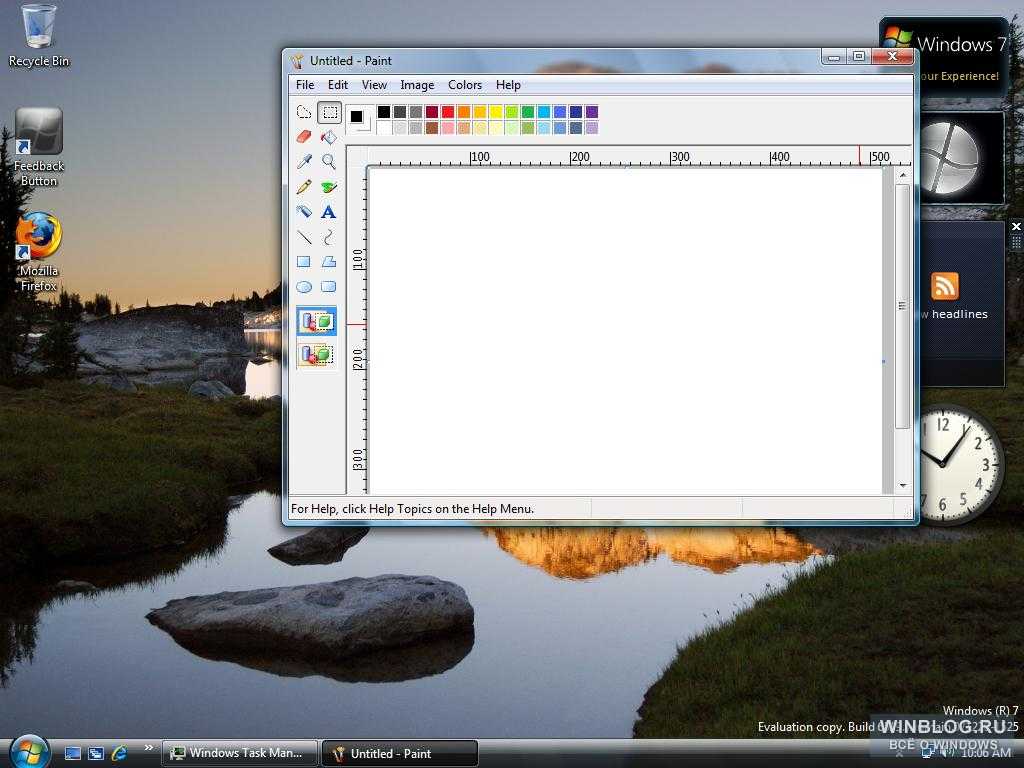Screen dimensions: 1024x768
Task: Open the File menu
Action: [305, 85]
